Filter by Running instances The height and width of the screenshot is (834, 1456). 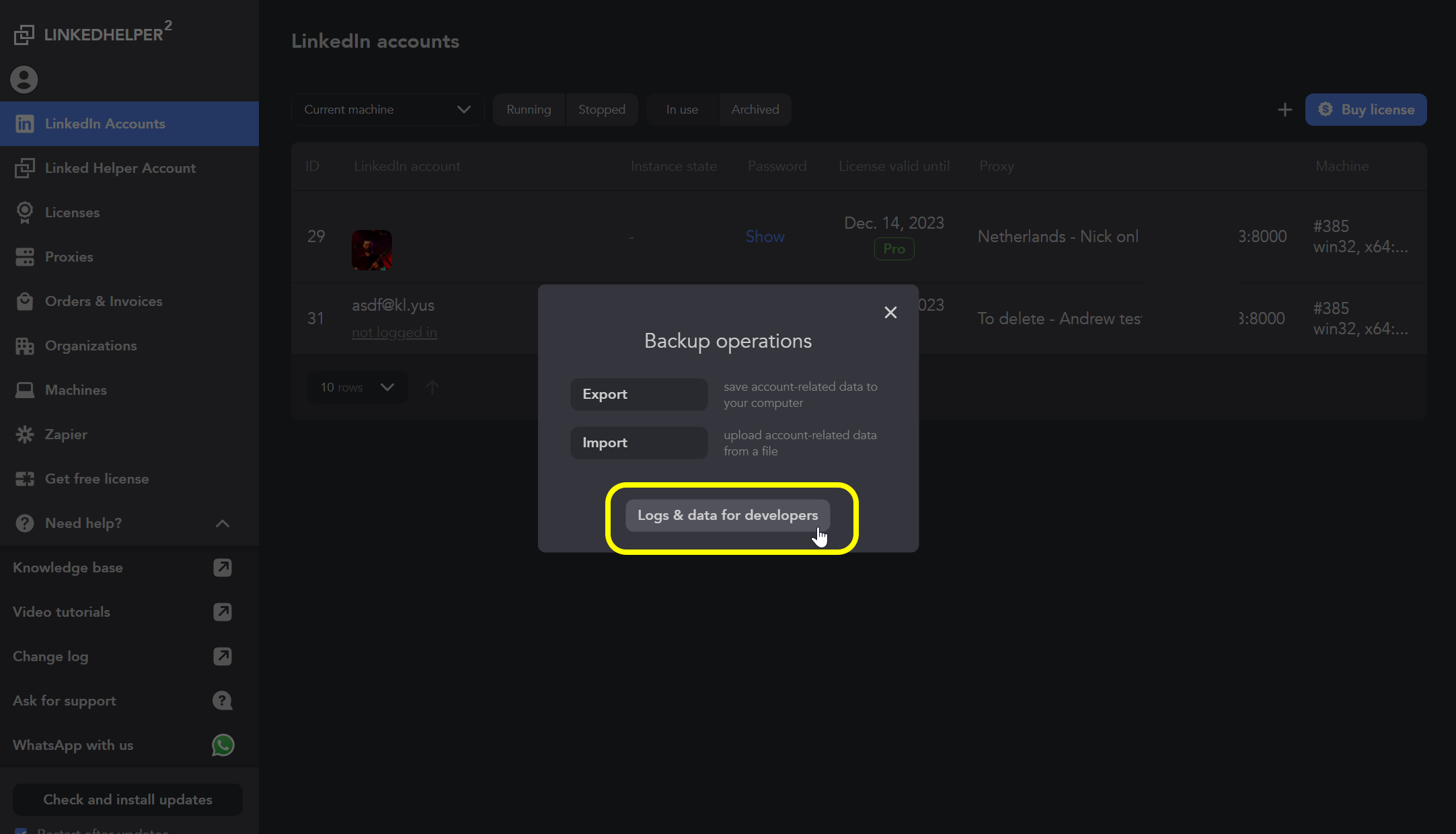[x=529, y=110]
